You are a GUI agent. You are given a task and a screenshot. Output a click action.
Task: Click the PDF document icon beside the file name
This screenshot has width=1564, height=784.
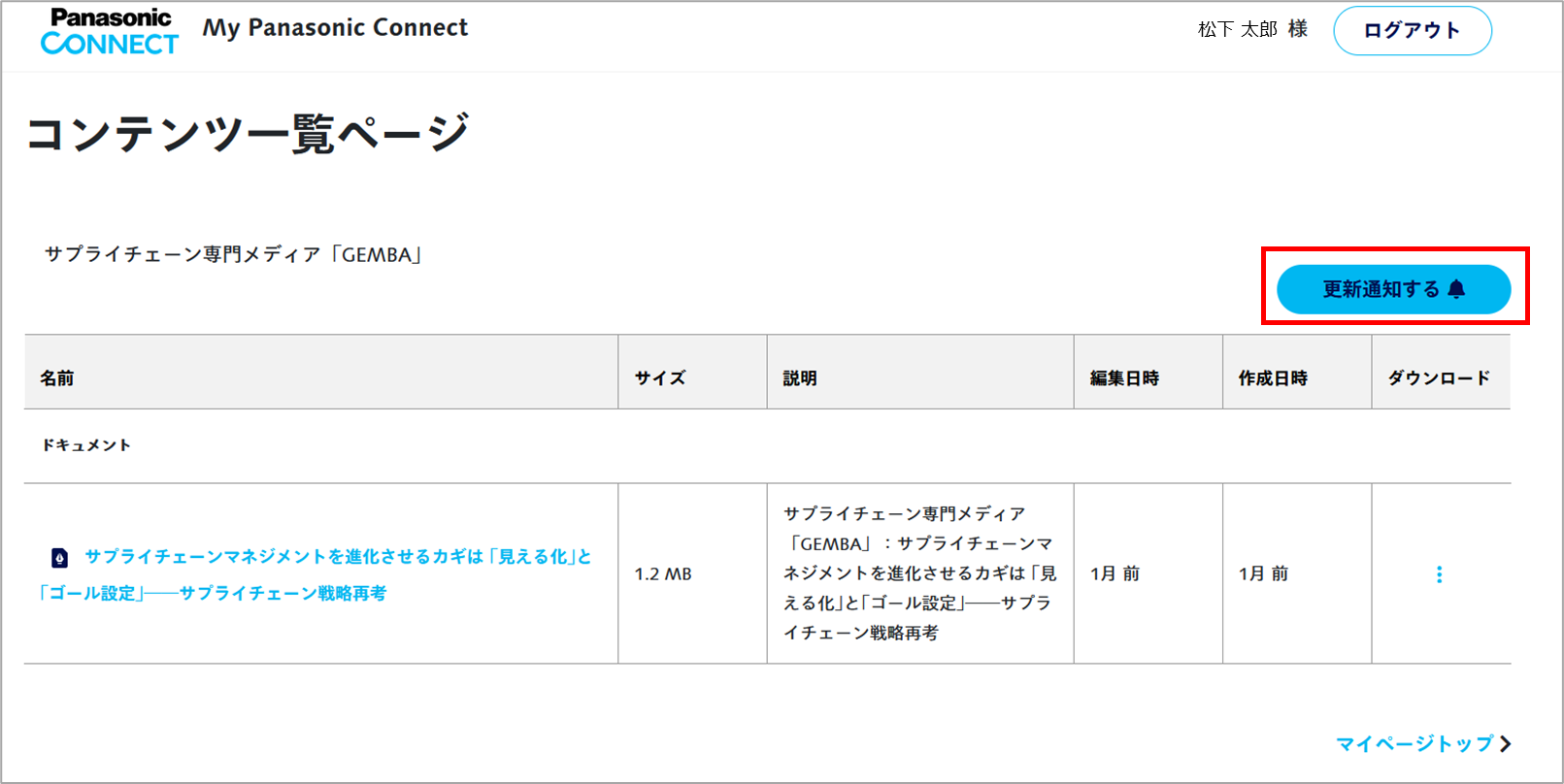pos(60,557)
